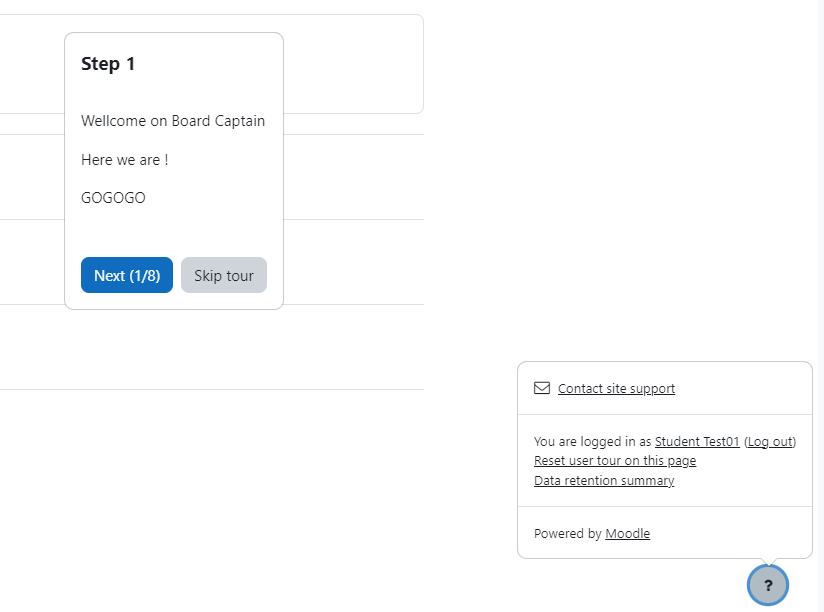
Task: Click the empty list row below the tour dialog
Action: (x=210, y=347)
